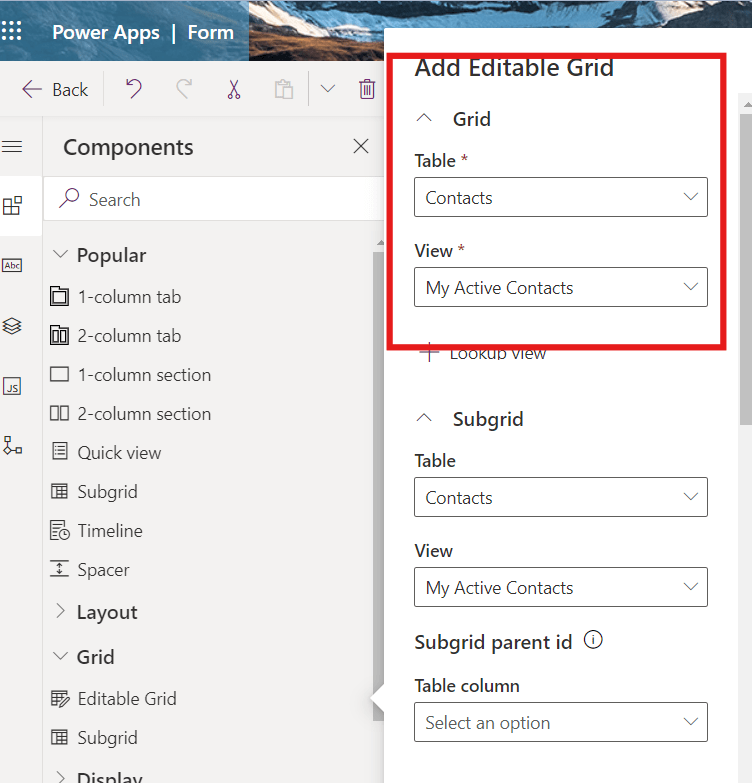752x783 pixels.
Task: Open the Grid View dropdown
Action: point(560,287)
